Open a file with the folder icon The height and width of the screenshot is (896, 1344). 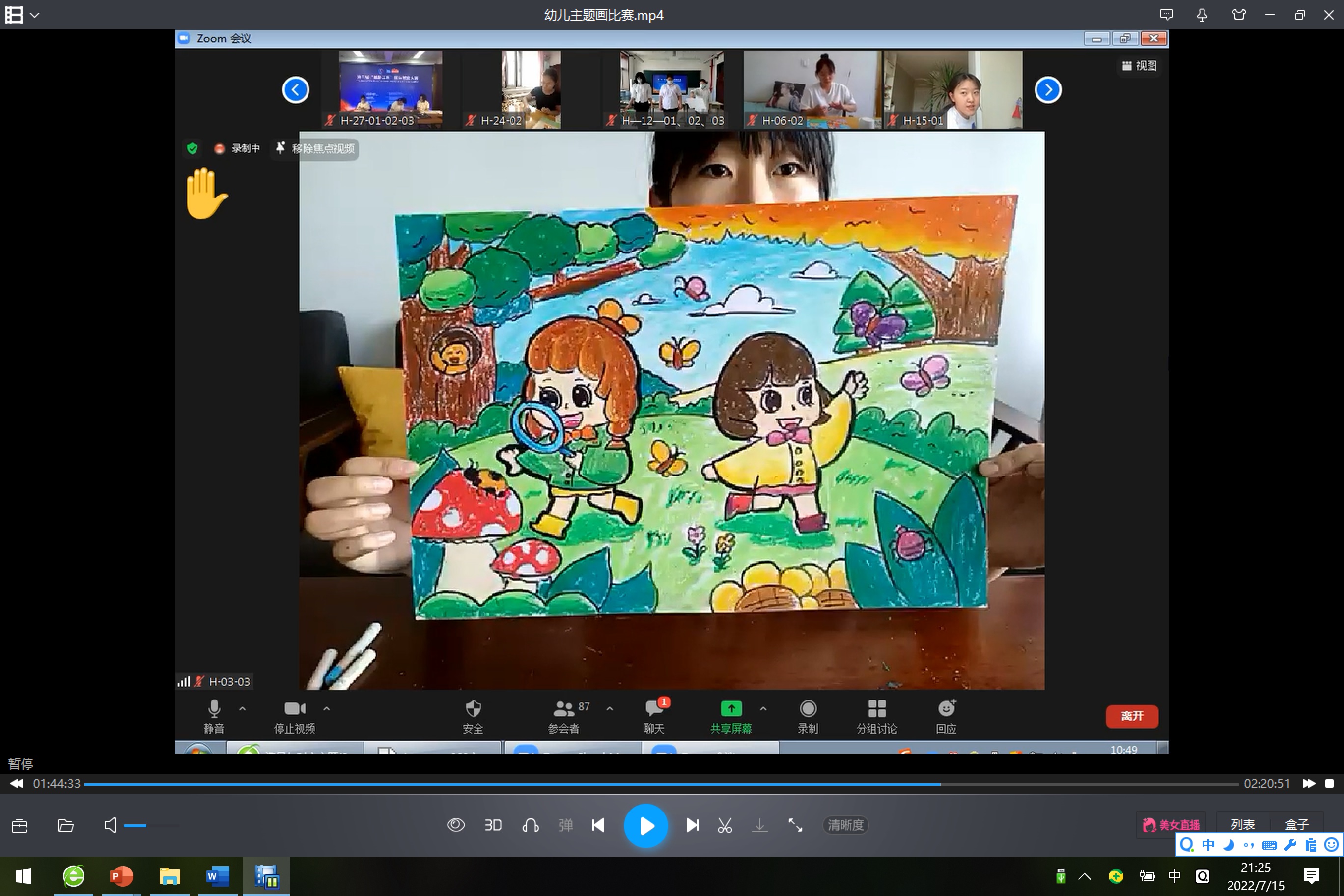tap(66, 826)
